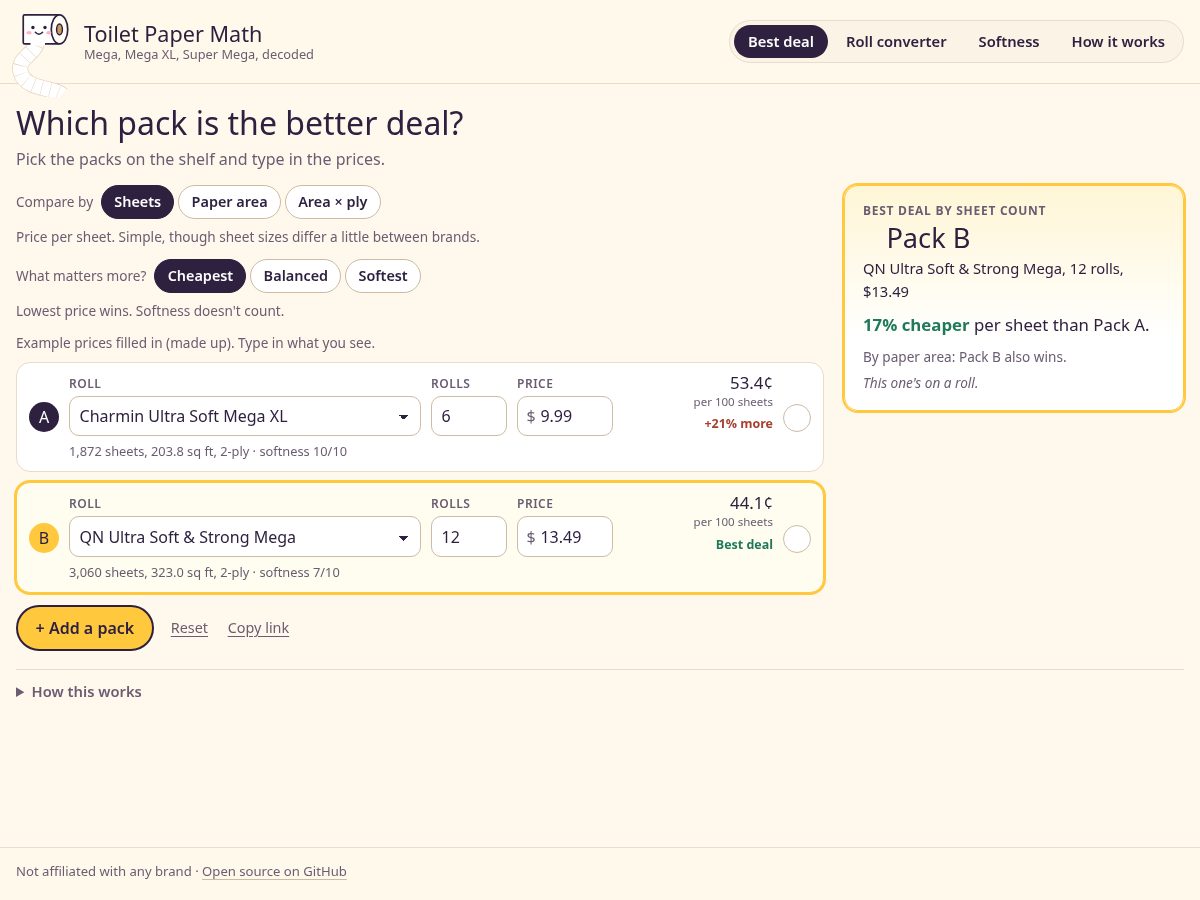Compare by Area × ply
The width and height of the screenshot is (1200, 900).
tap(333, 202)
